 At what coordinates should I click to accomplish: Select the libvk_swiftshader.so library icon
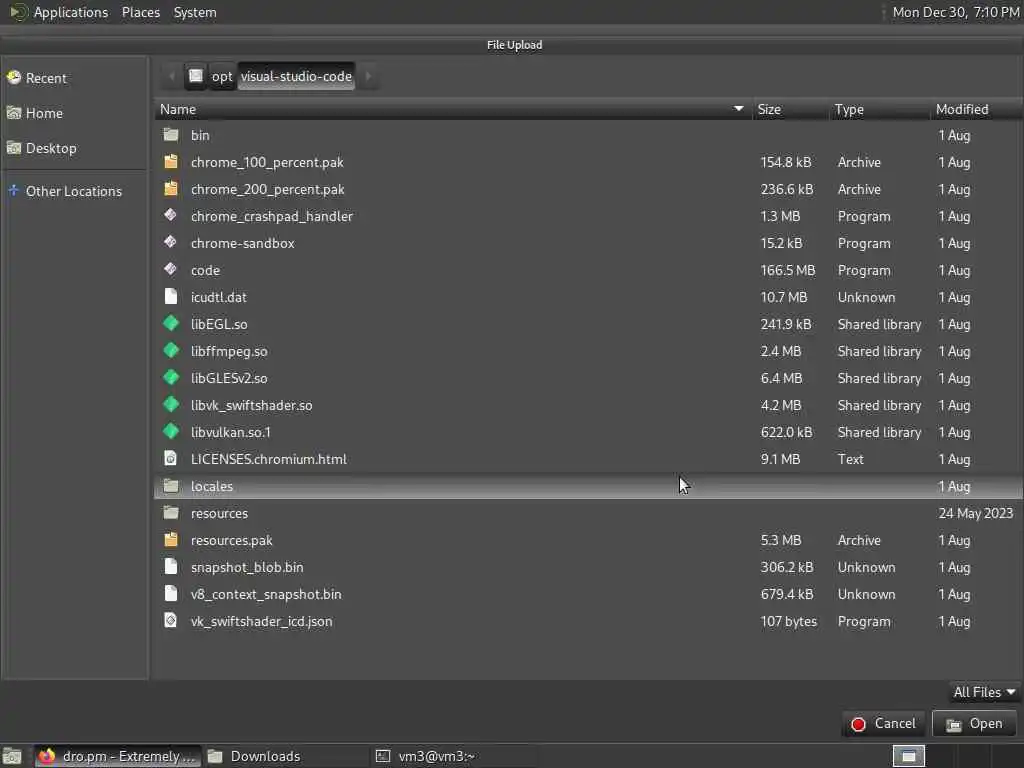[x=171, y=404]
